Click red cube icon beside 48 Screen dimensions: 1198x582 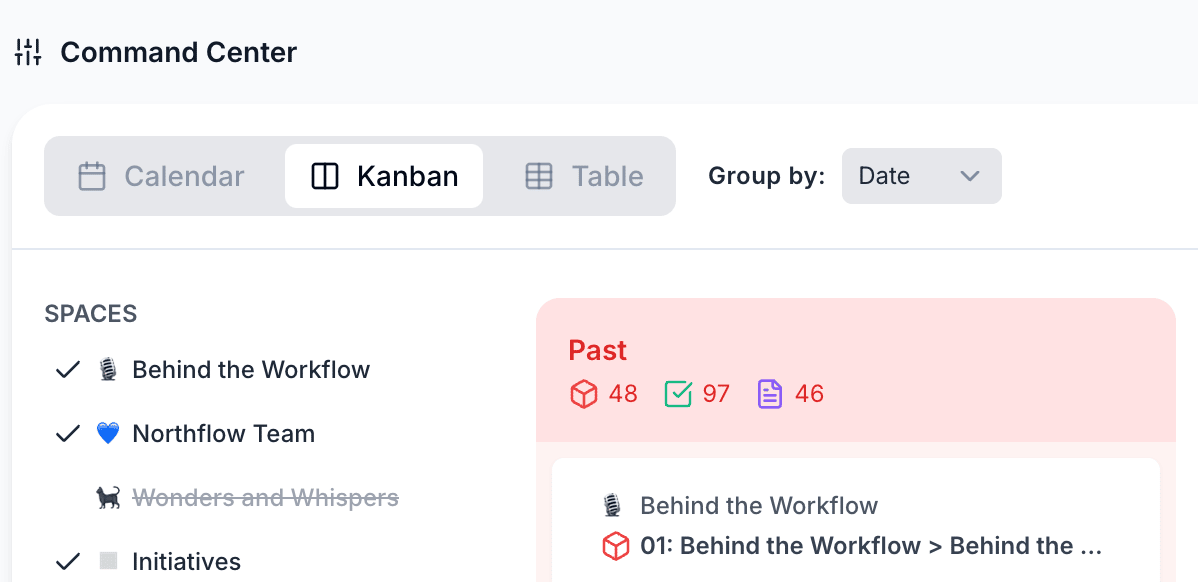(x=584, y=394)
